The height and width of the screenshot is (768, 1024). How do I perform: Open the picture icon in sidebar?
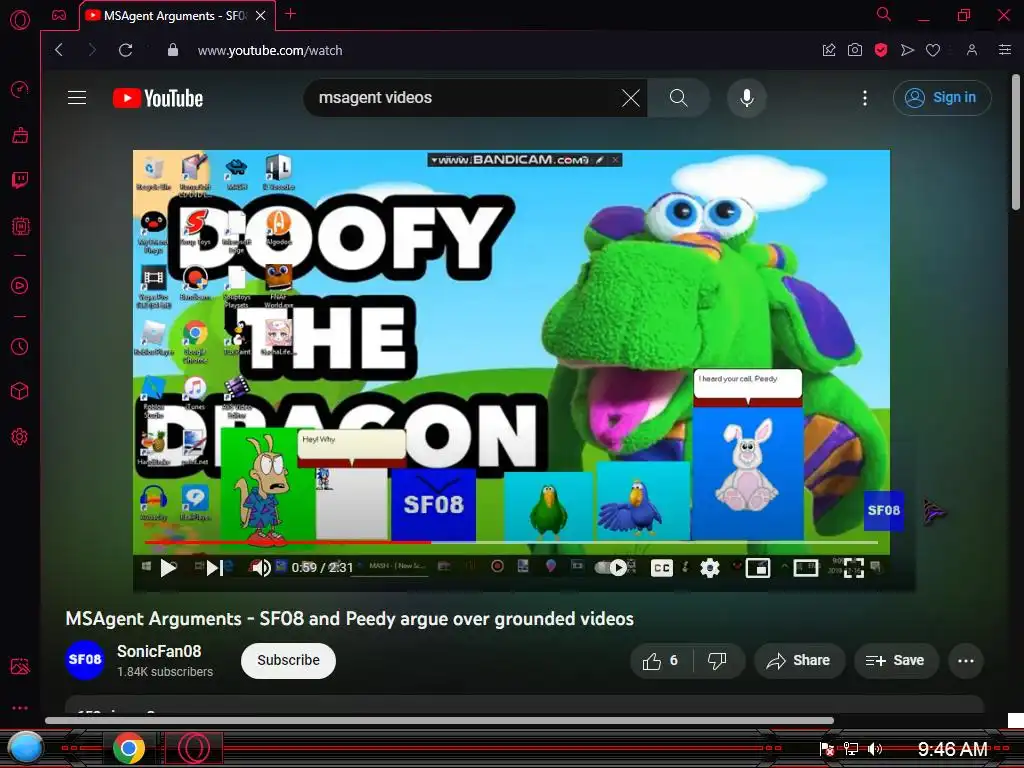pyautogui.click(x=20, y=666)
